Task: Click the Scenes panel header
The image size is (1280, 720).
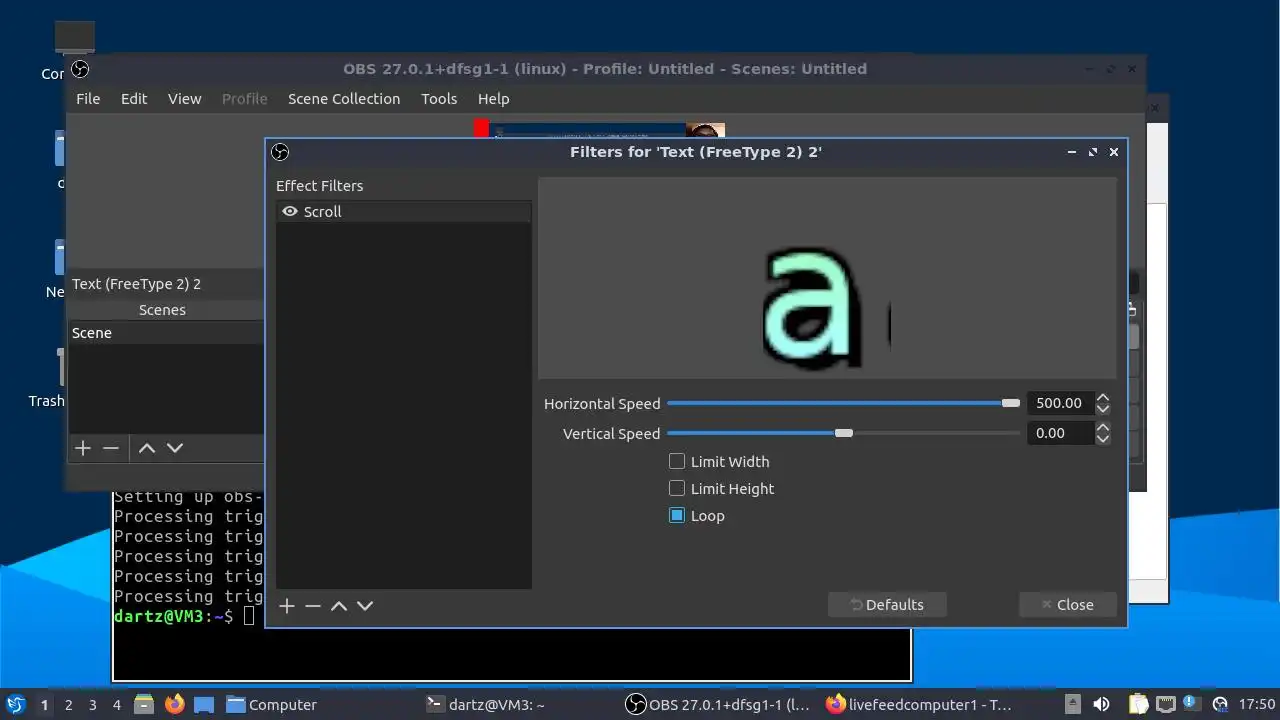Action: 162,310
